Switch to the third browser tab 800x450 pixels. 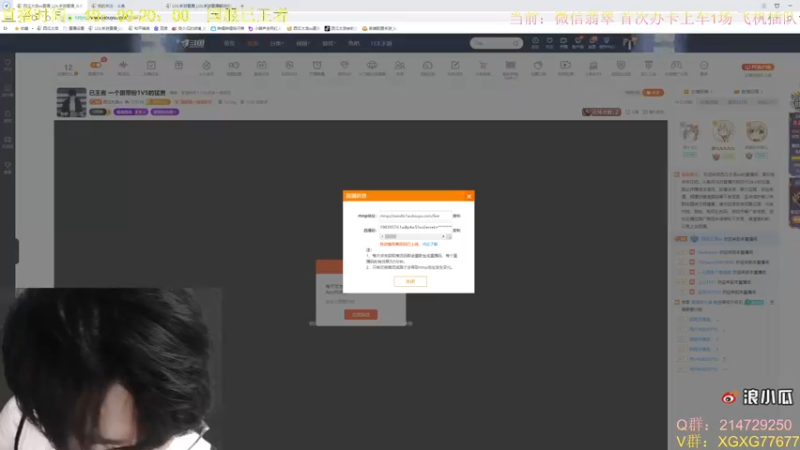[x=200, y=6]
